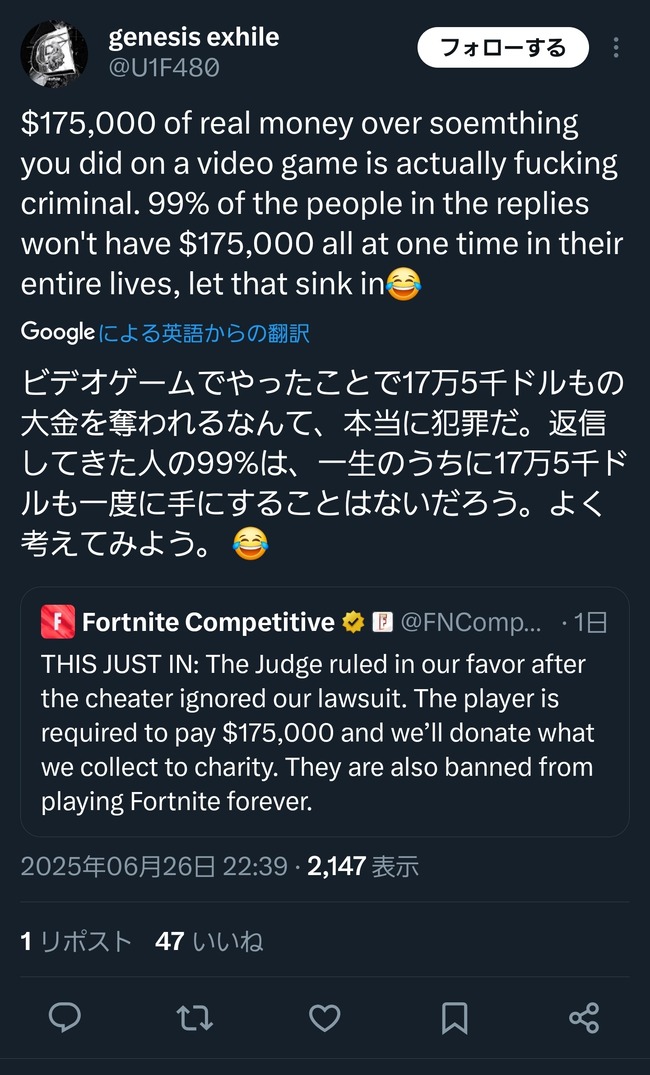Share the tweet via the share icon
The image size is (650, 1075).
coord(584,1017)
